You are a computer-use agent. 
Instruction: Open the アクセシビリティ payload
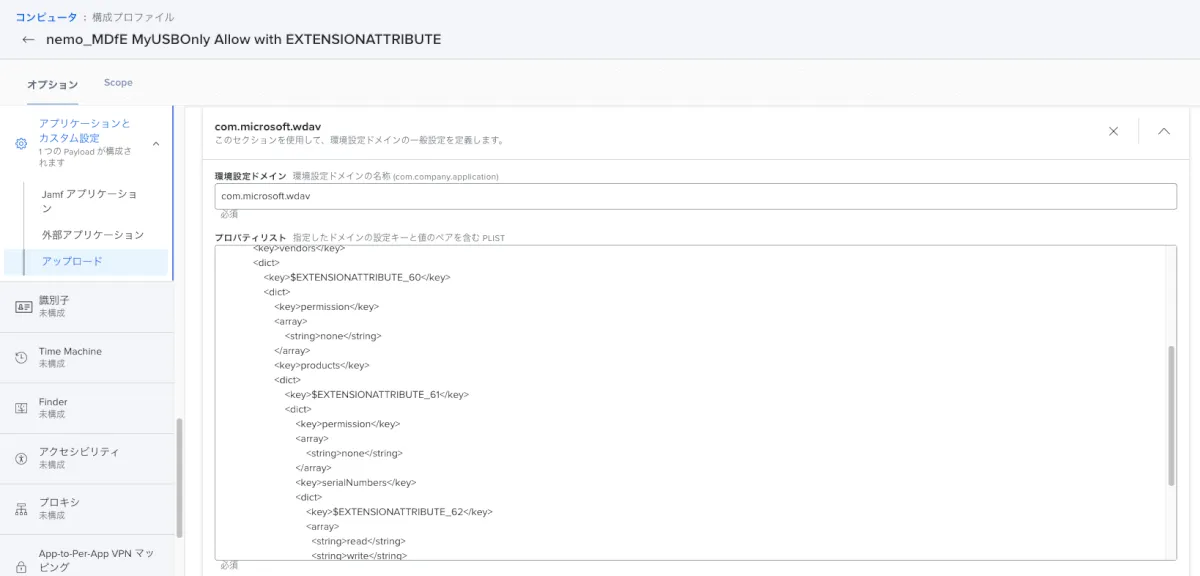[x=86, y=458]
